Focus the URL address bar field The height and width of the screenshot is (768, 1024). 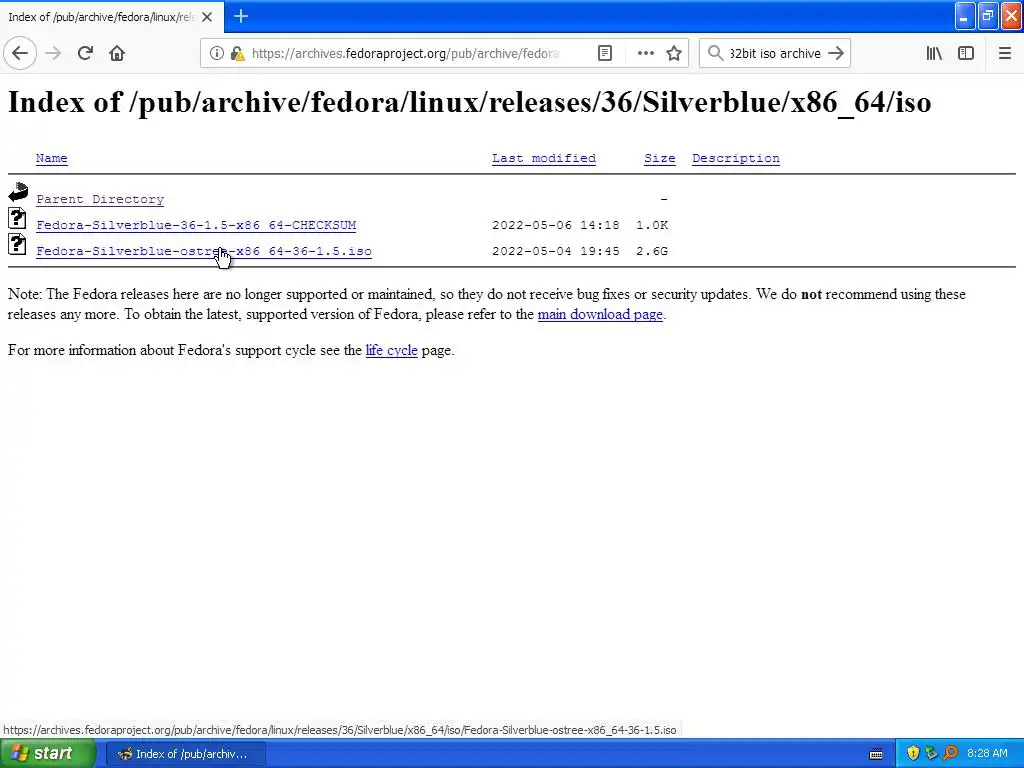(x=405, y=53)
